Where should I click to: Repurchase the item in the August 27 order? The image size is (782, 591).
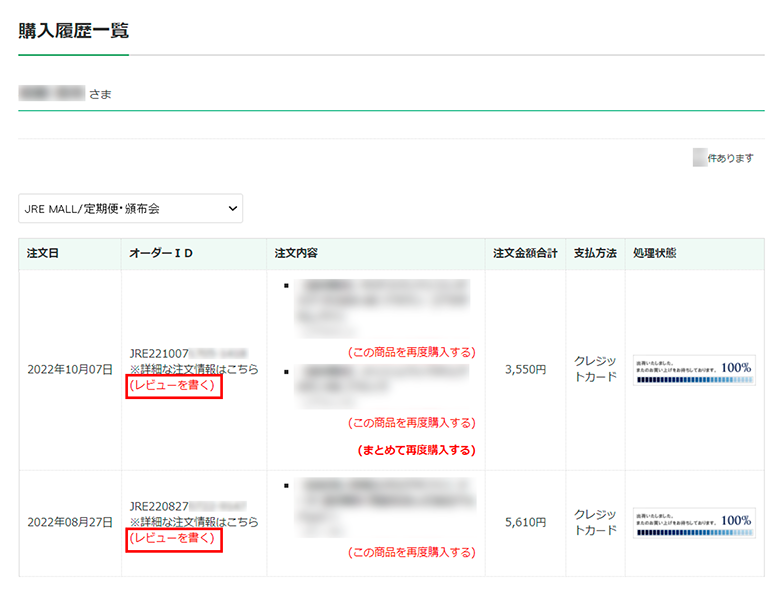[411, 552]
